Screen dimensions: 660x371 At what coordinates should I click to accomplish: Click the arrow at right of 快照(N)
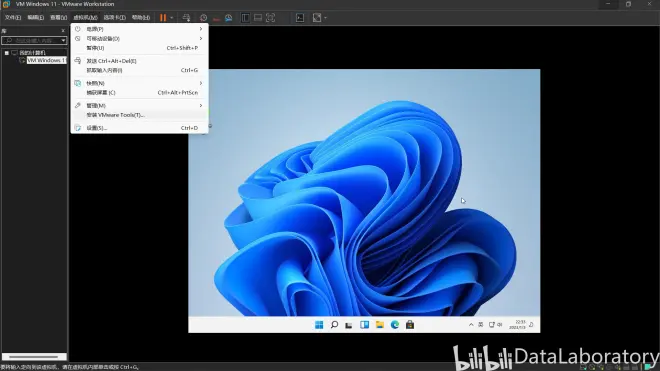pyautogui.click(x=201, y=83)
